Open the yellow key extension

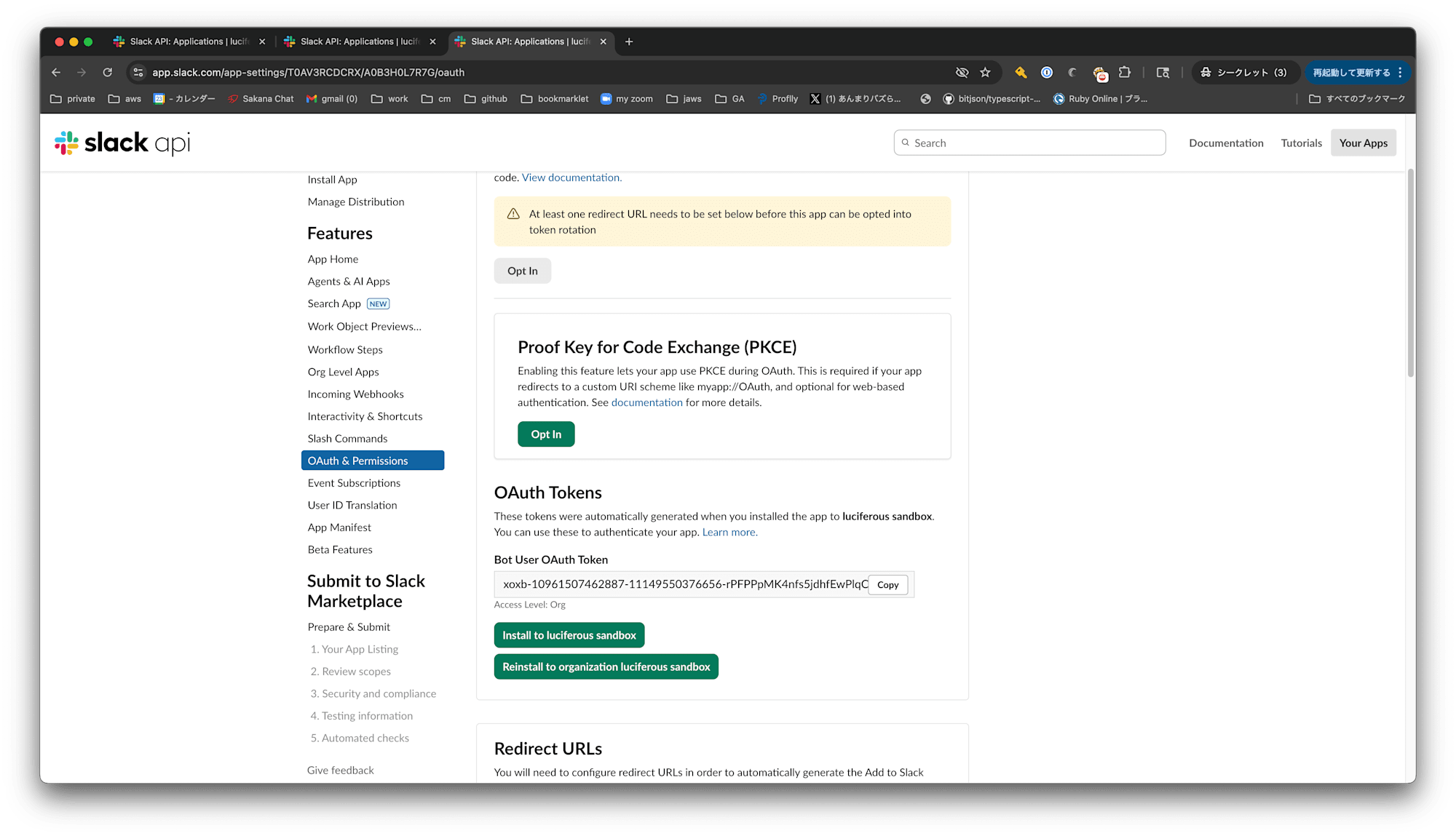(1021, 72)
